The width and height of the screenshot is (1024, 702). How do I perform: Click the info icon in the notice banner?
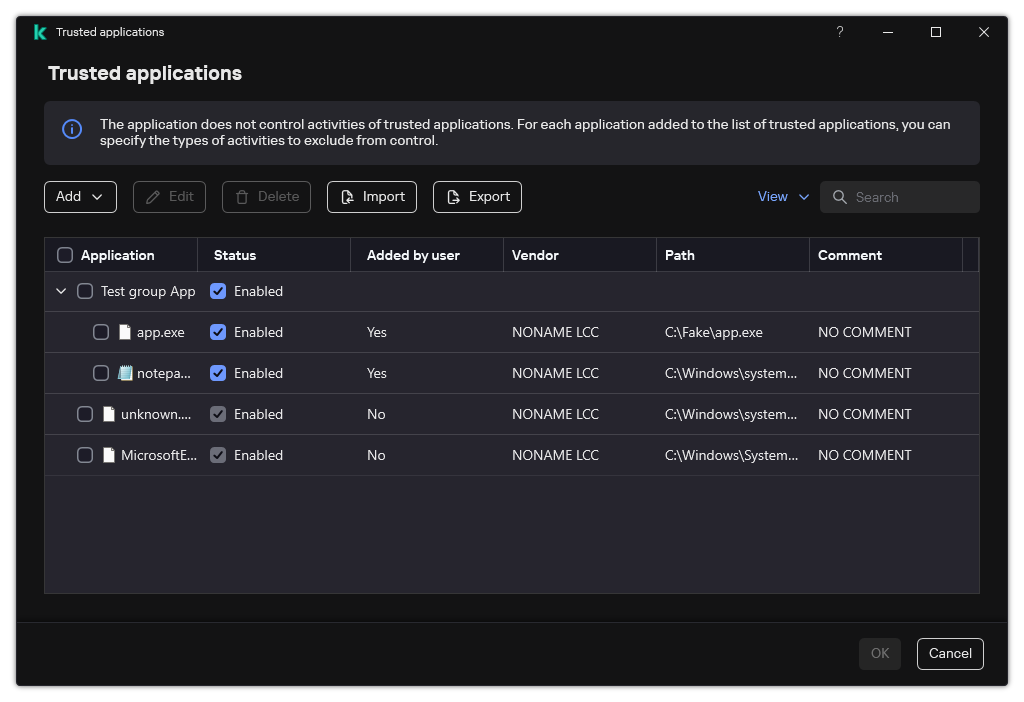click(71, 130)
